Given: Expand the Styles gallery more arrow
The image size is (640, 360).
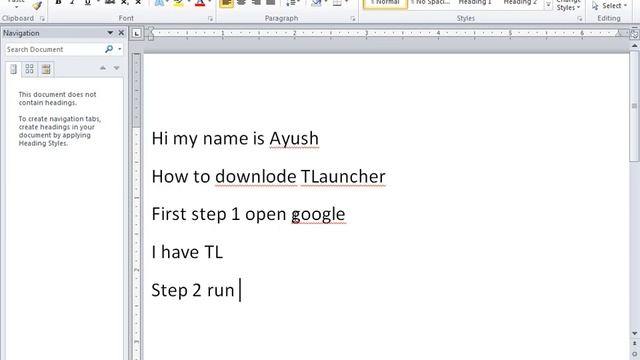Looking at the screenshot, I should coord(548,5).
